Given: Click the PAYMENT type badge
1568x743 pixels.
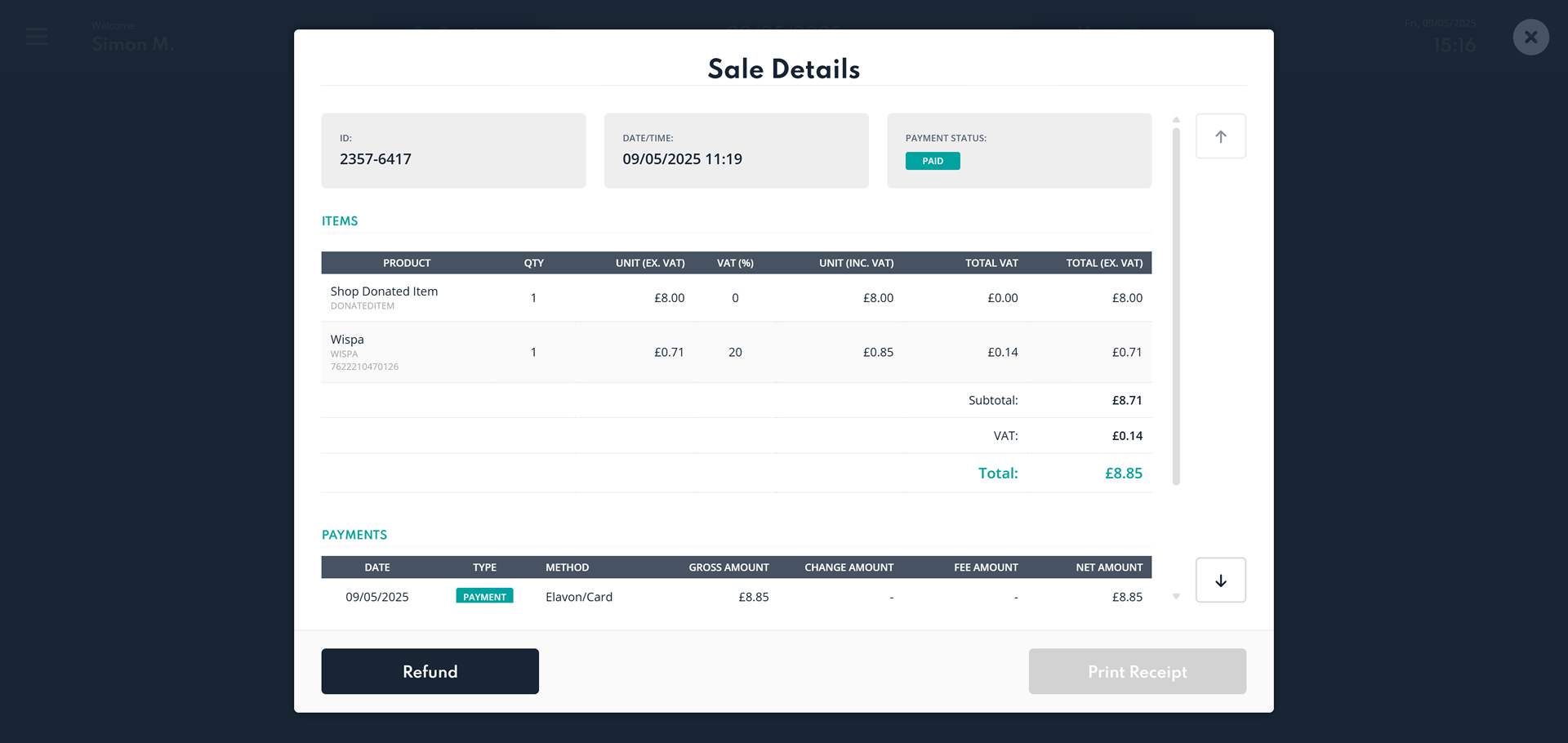Looking at the screenshot, I should coord(484,597).
